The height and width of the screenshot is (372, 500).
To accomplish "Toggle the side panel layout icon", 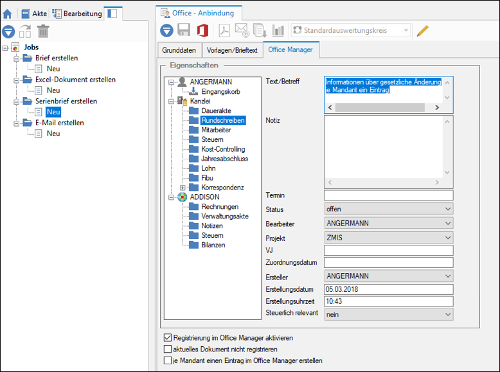I will (112, 13).
